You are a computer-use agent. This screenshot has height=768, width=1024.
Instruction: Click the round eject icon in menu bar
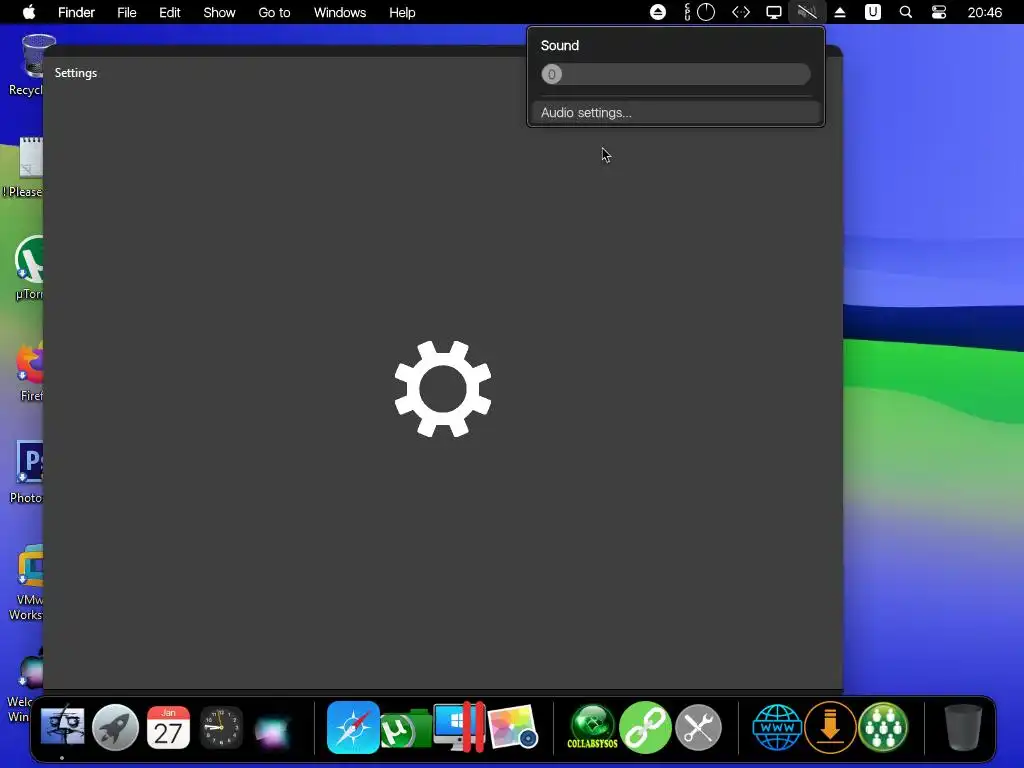658,12
